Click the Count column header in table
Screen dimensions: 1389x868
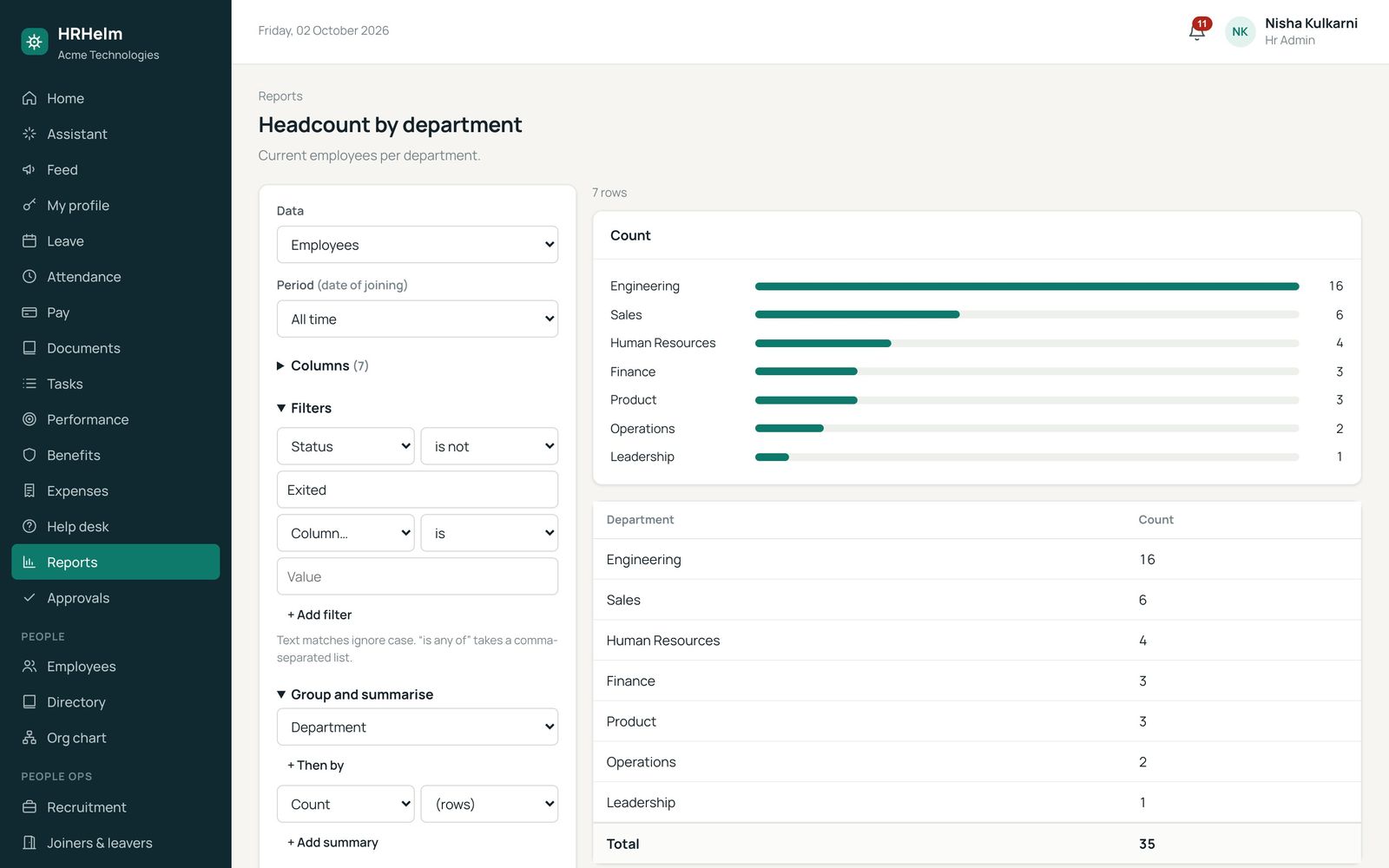click(1155, 519)
